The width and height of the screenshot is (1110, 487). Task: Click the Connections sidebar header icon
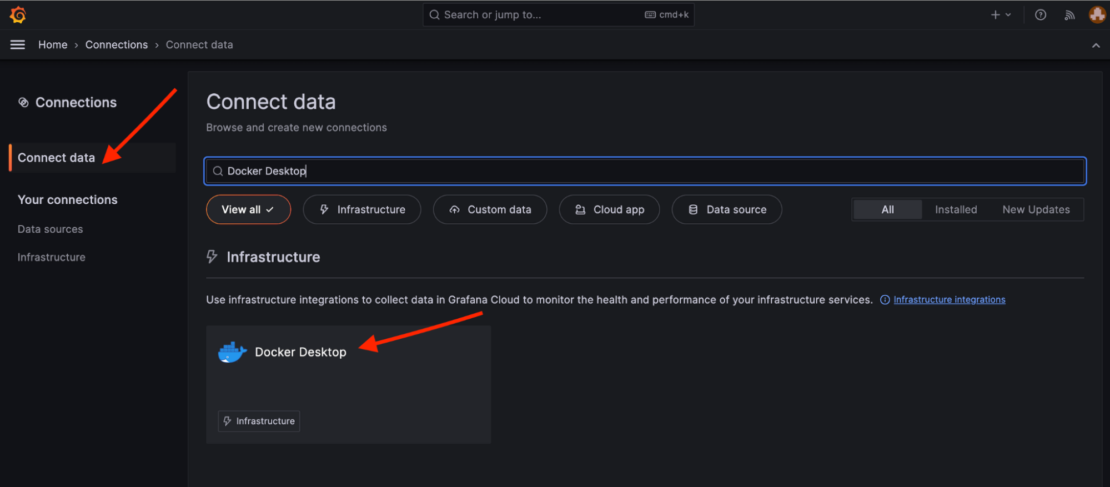point(23,103)
